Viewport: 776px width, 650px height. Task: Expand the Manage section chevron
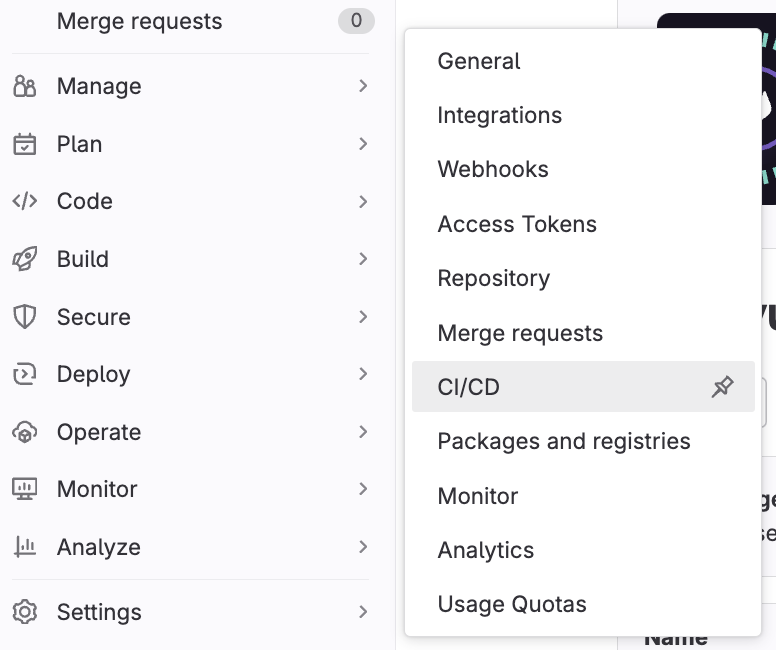tap(363, 86)
